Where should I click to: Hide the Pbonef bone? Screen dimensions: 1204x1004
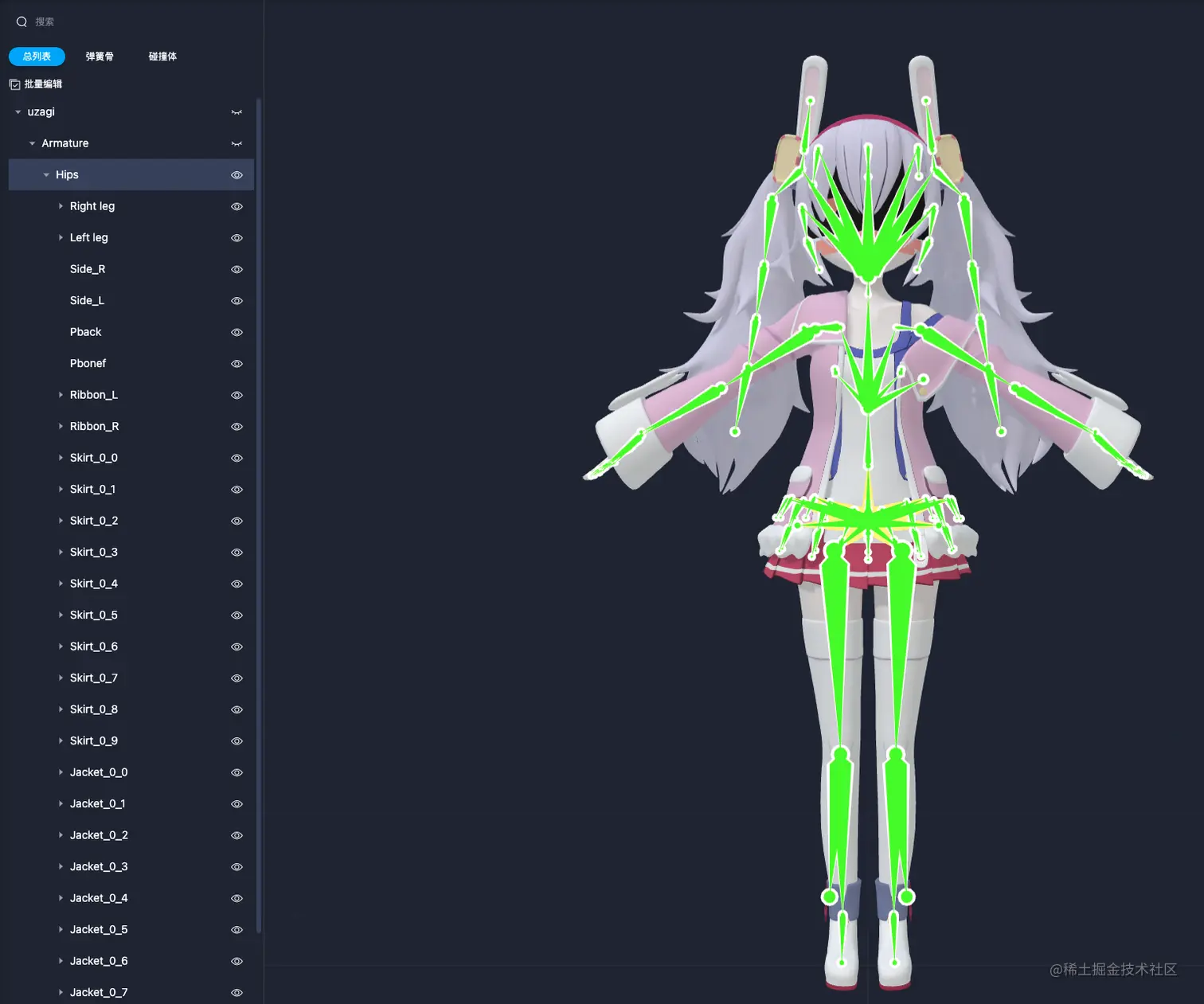236,364
